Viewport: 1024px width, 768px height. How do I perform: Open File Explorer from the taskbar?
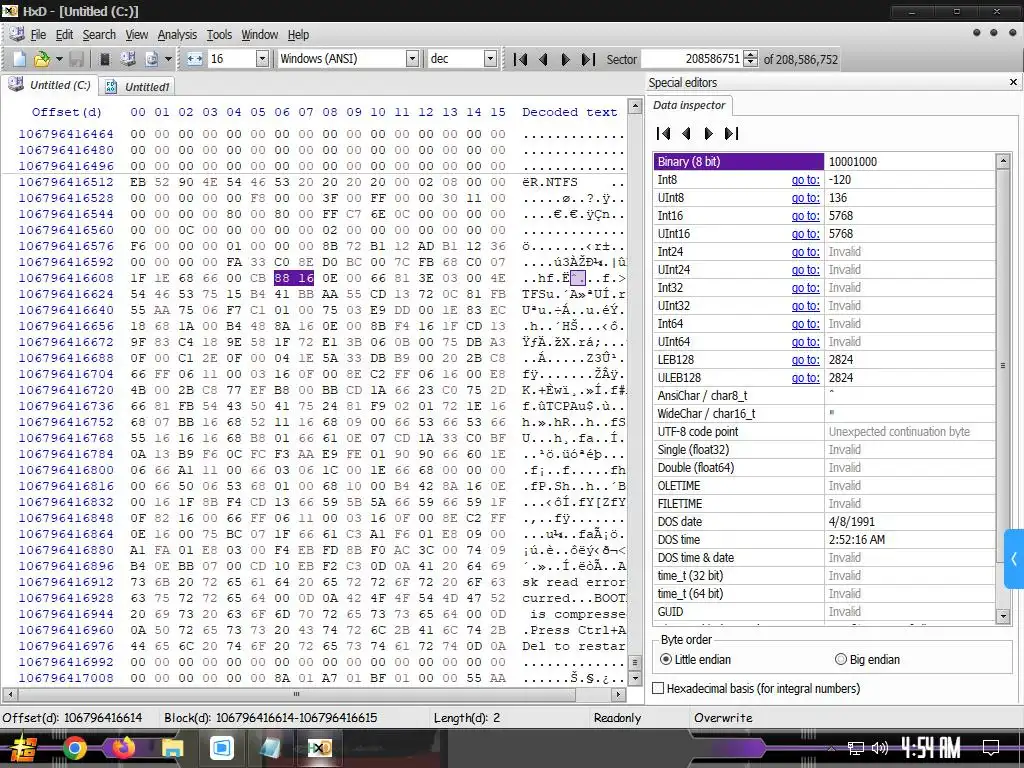tap(172, 748)
